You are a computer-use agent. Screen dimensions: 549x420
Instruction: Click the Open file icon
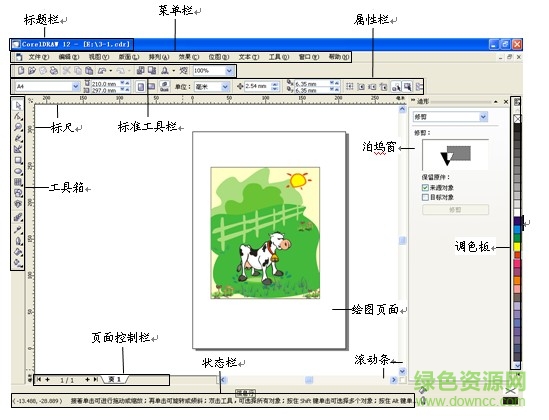click(x=32, y=71)
